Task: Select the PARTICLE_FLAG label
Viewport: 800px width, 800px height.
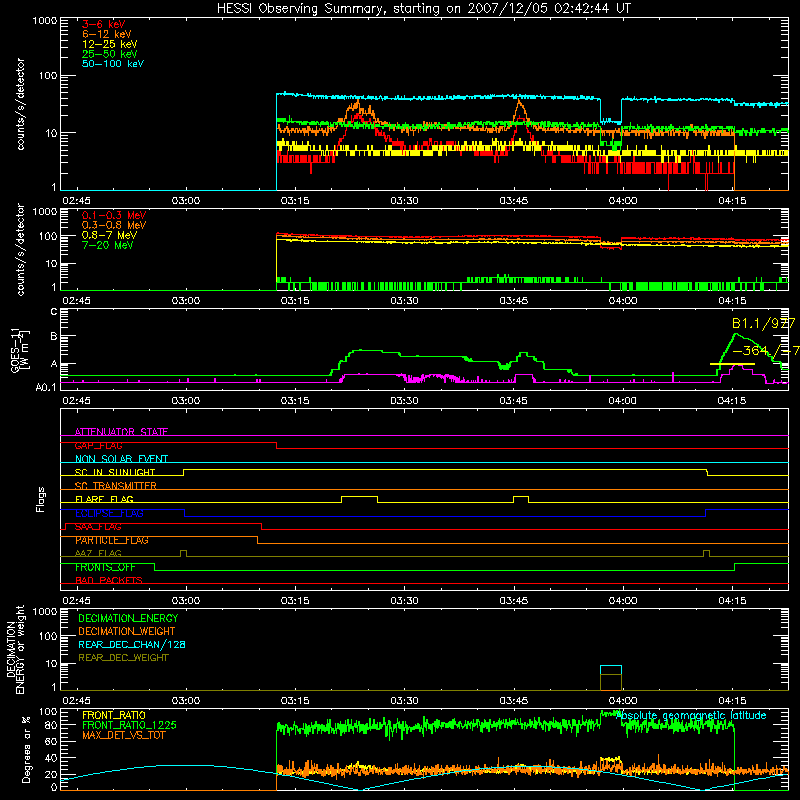Action: [x=112, y=540]
